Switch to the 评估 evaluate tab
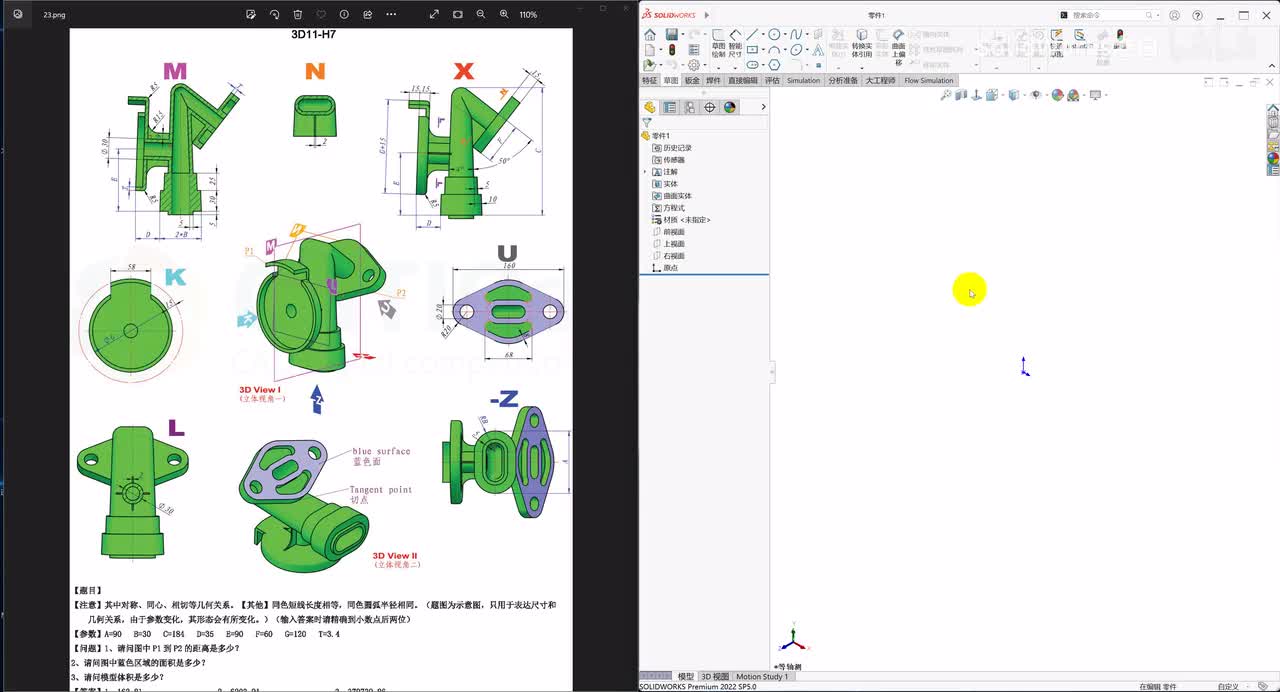Screen dimensions: 1280x692 [x=772, y=80]
